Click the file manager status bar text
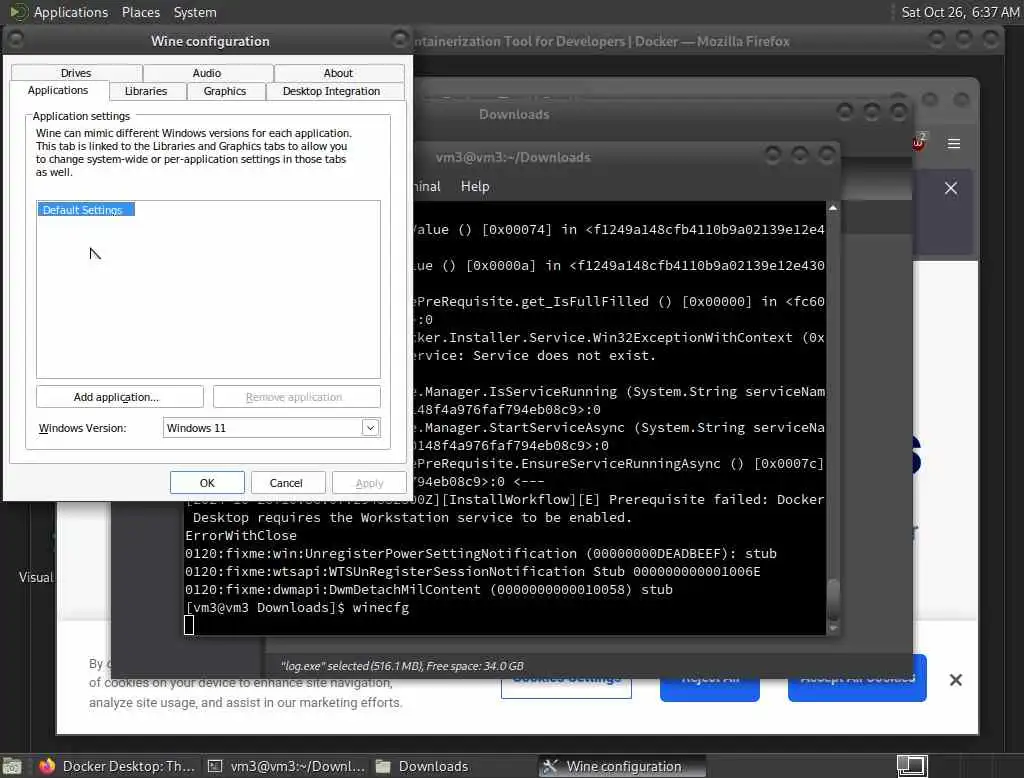Screen dimensions: 1024x778 pyautogui.click(x=402, y=666)
